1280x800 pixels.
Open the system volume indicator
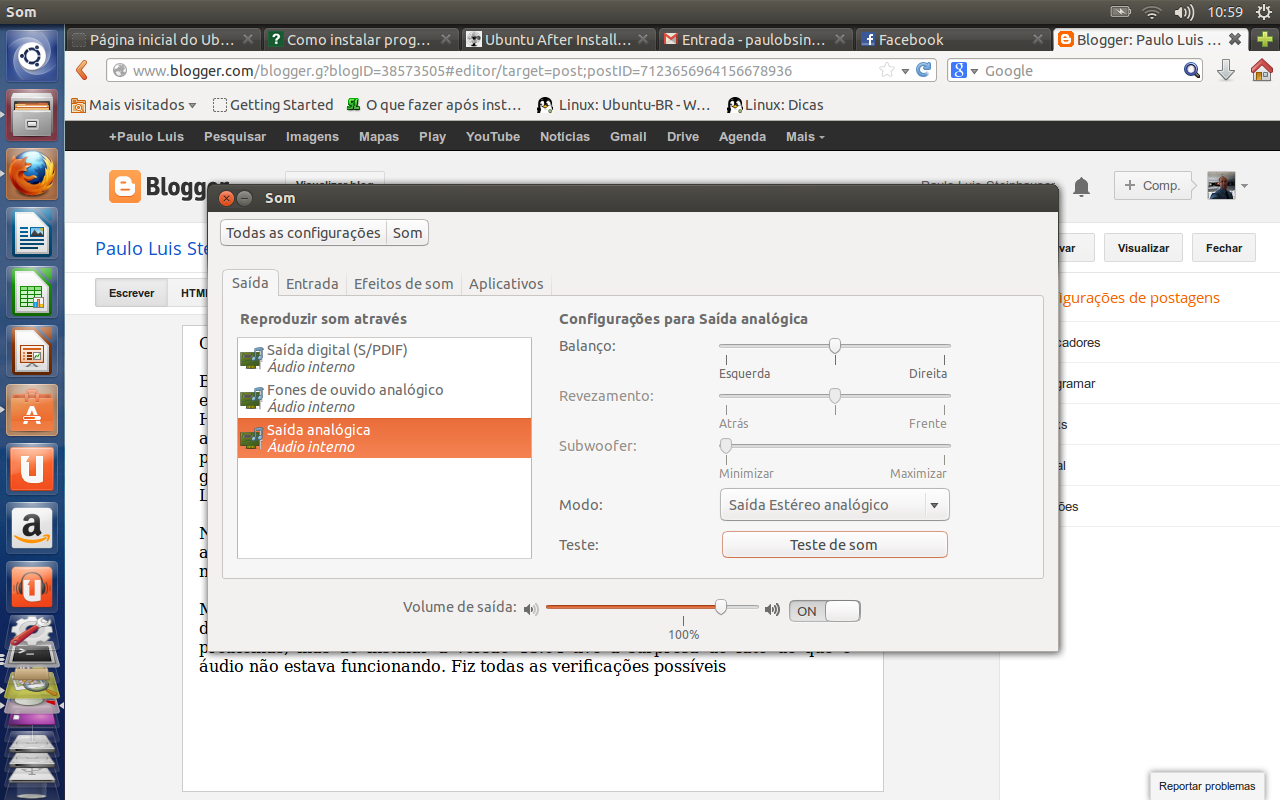tap(1184, 12)
